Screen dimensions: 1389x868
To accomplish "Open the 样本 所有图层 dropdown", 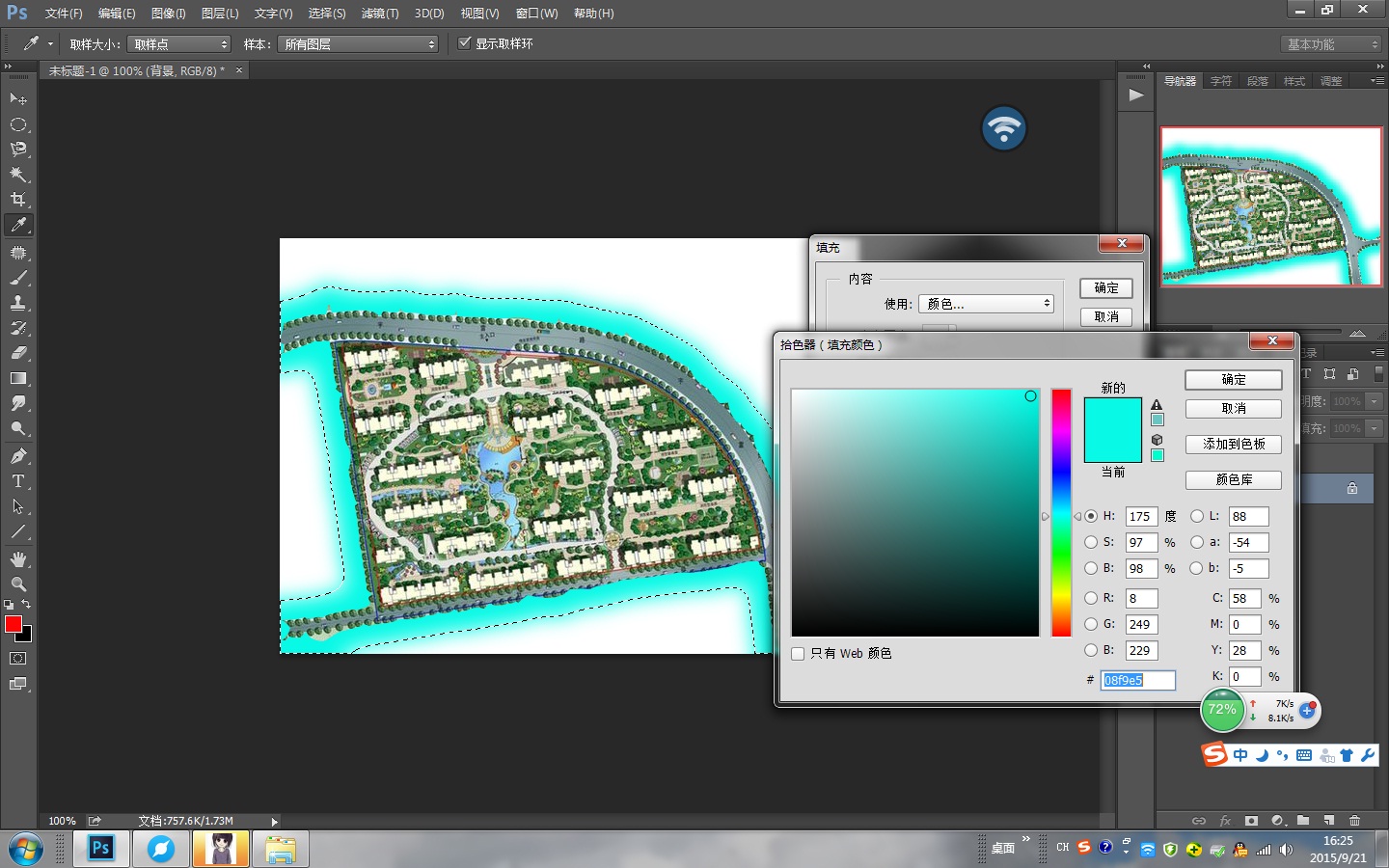I will [x=358, y=44].
